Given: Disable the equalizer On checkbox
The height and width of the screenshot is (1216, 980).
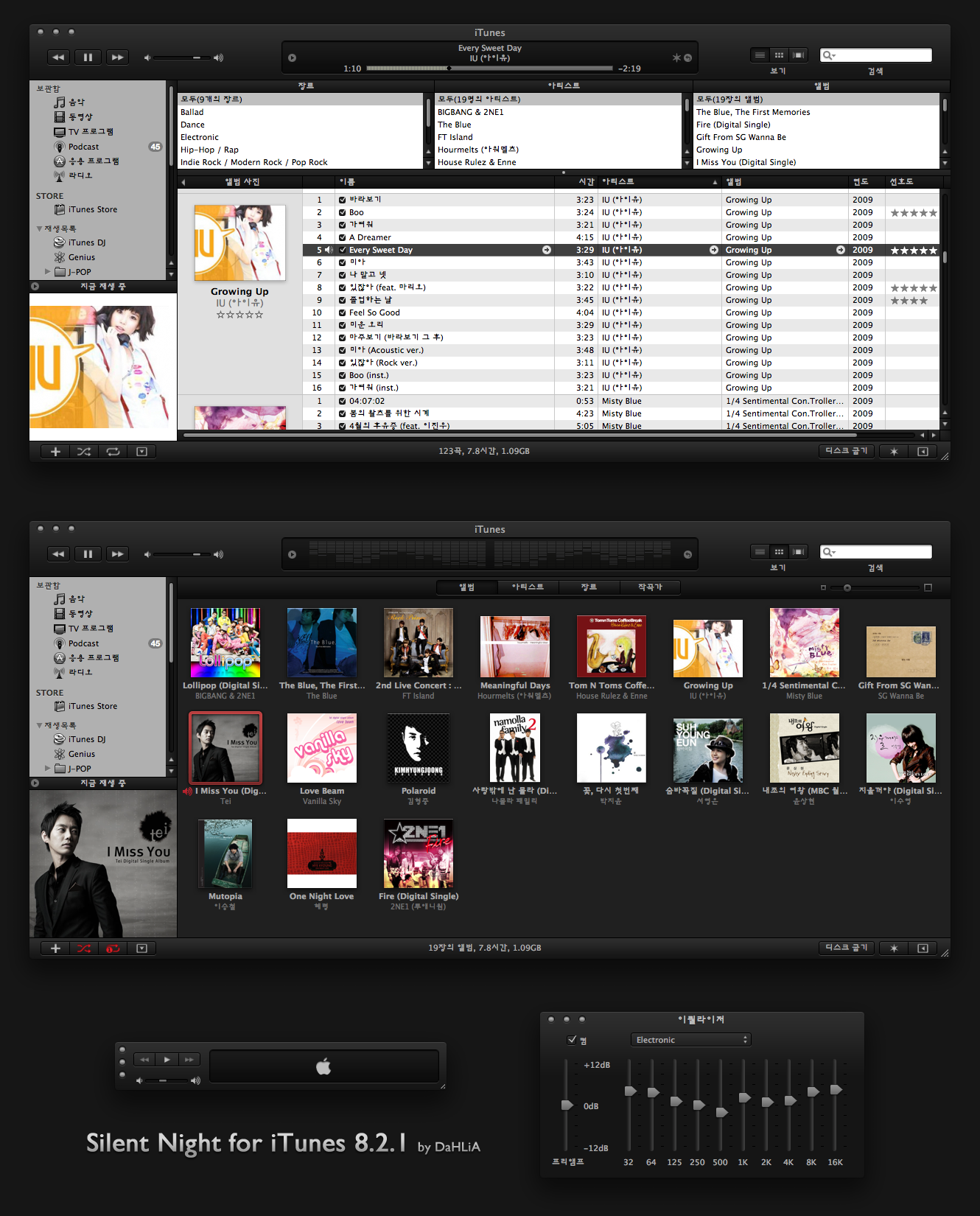Looking at the screenshot, I should point(572,1040).
